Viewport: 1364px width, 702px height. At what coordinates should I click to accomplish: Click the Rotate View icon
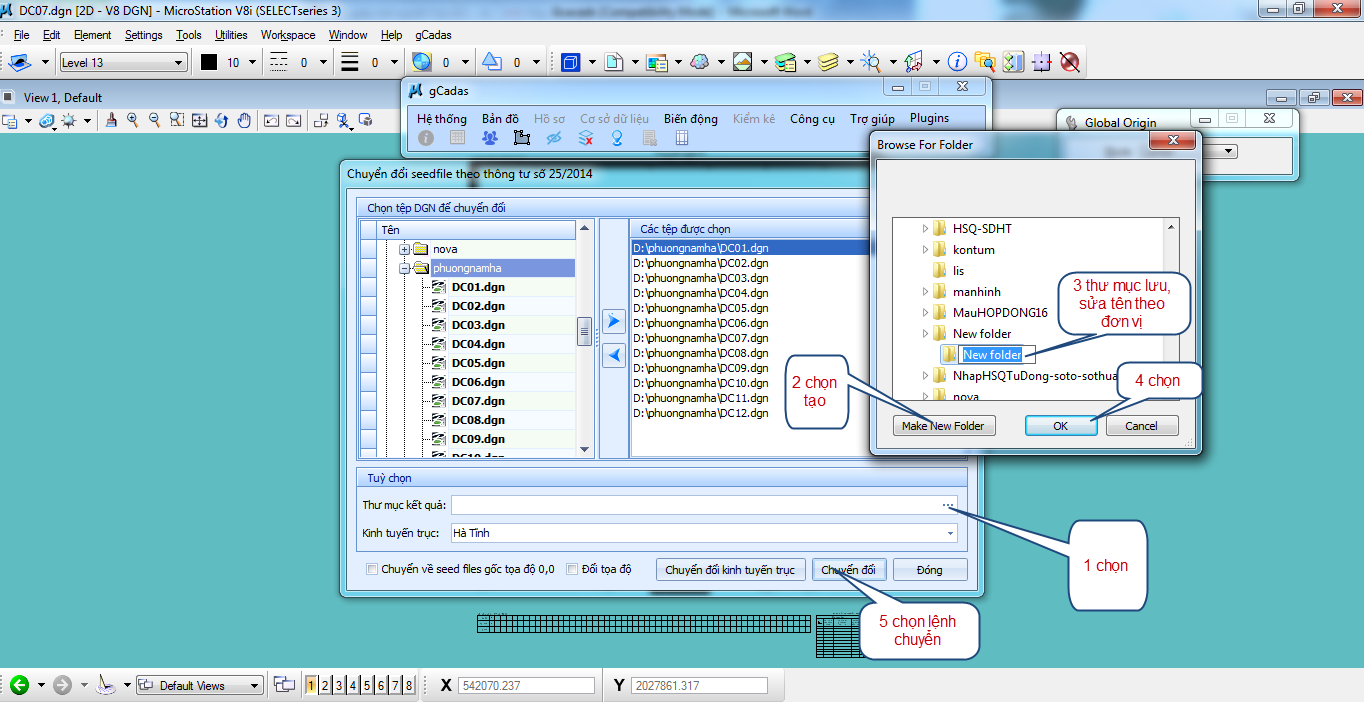[221, 120]
